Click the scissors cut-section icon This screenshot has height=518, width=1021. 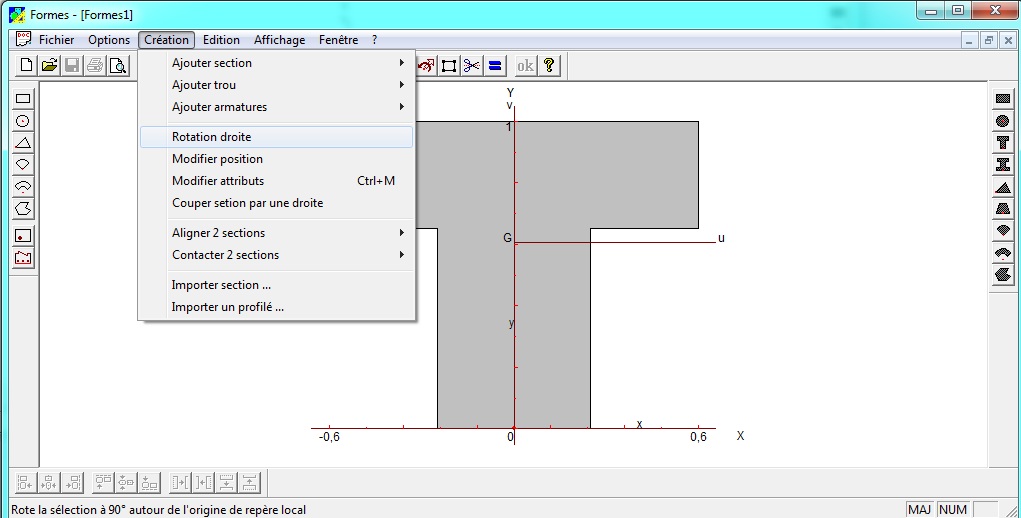[471, 65]
